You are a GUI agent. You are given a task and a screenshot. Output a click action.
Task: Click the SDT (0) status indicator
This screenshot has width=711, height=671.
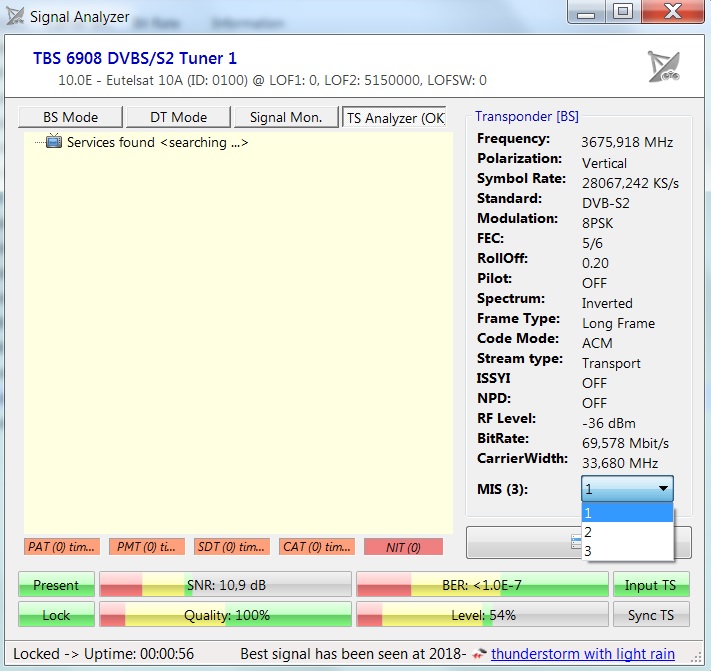(x=232, y=546)
